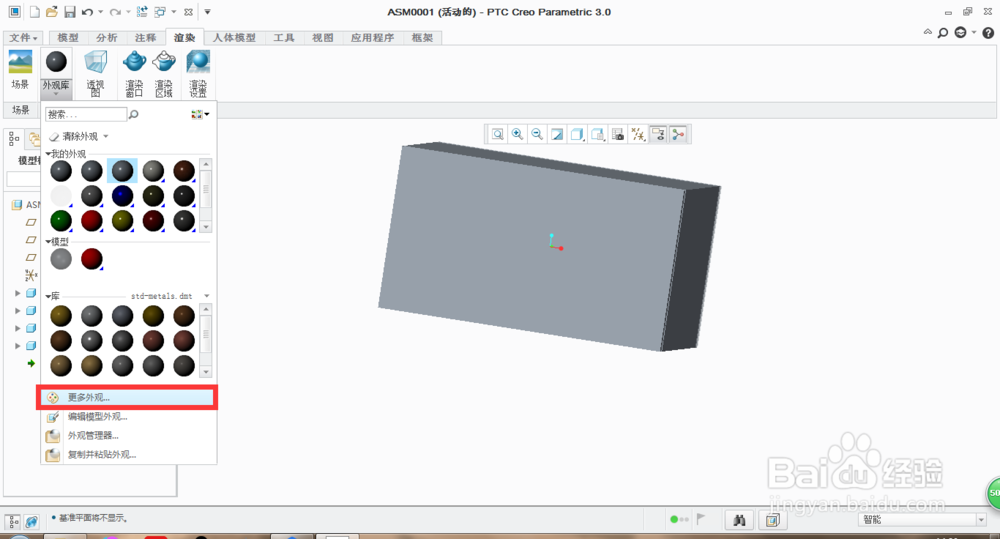Screen dimensions: 1000x539
Task: Undo the last action
Action: click(x=87, y=11)
